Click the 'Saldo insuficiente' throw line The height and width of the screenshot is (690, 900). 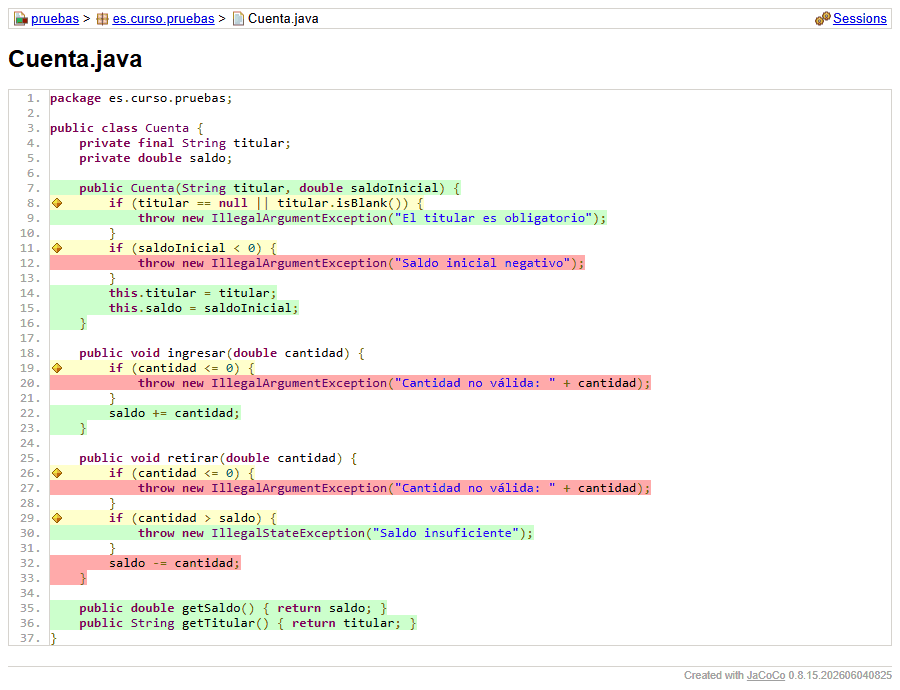[292, 533]
